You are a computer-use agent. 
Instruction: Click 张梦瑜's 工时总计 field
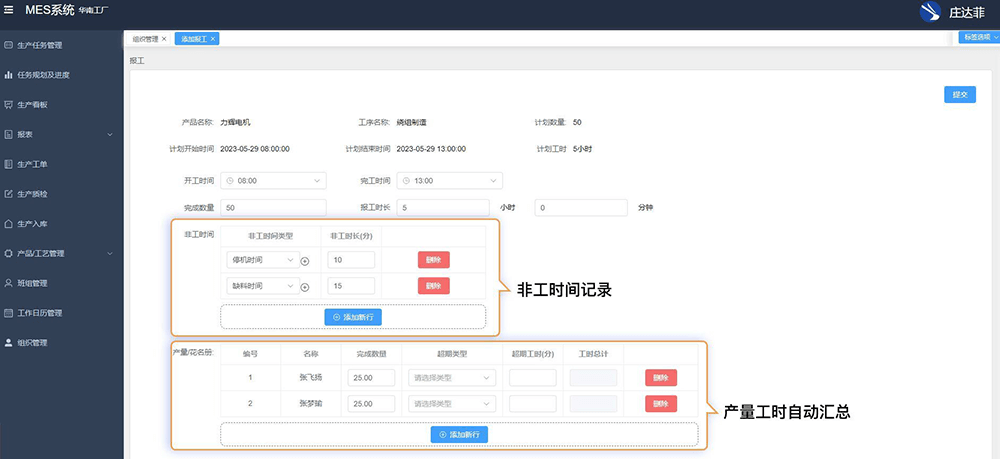593,404
